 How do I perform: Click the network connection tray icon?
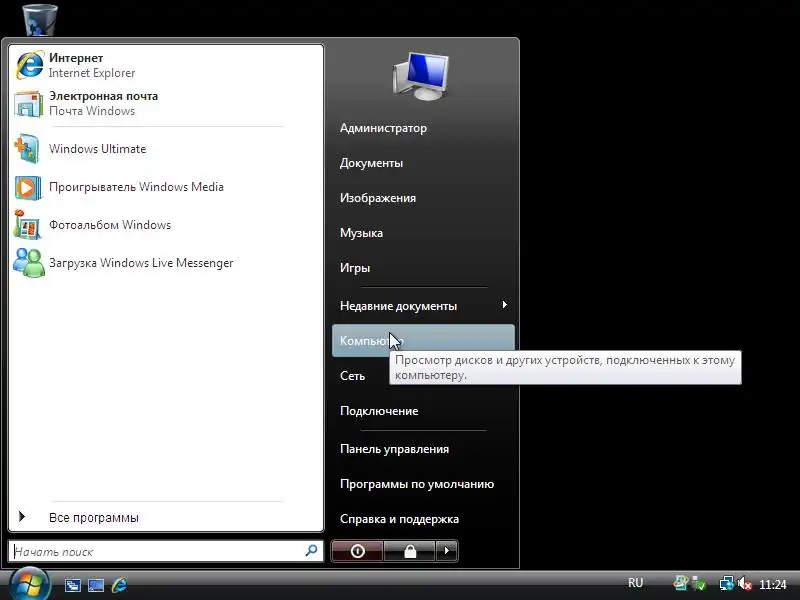(727, 584)
